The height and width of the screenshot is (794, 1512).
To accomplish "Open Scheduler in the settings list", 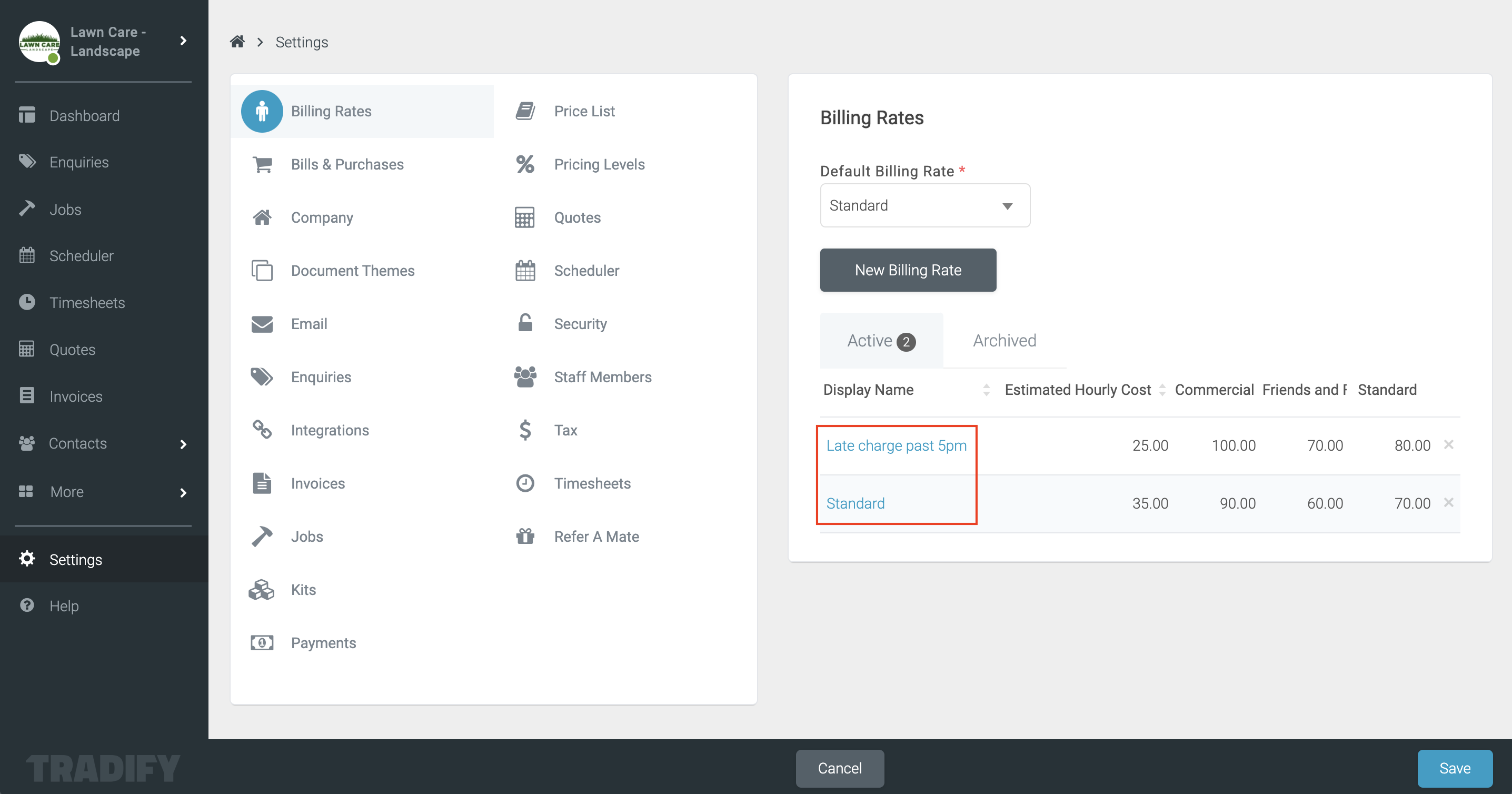I will point(586,271).
